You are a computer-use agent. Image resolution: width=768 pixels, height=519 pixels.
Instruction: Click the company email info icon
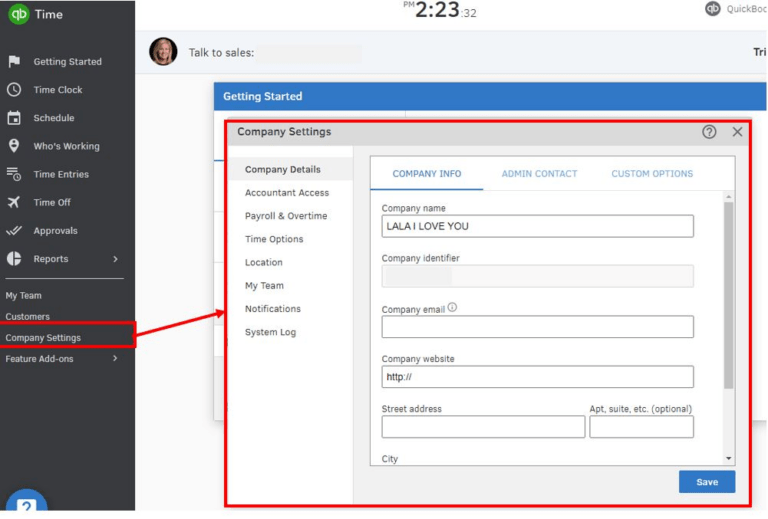pyautogui.click(x=452, y=307)
